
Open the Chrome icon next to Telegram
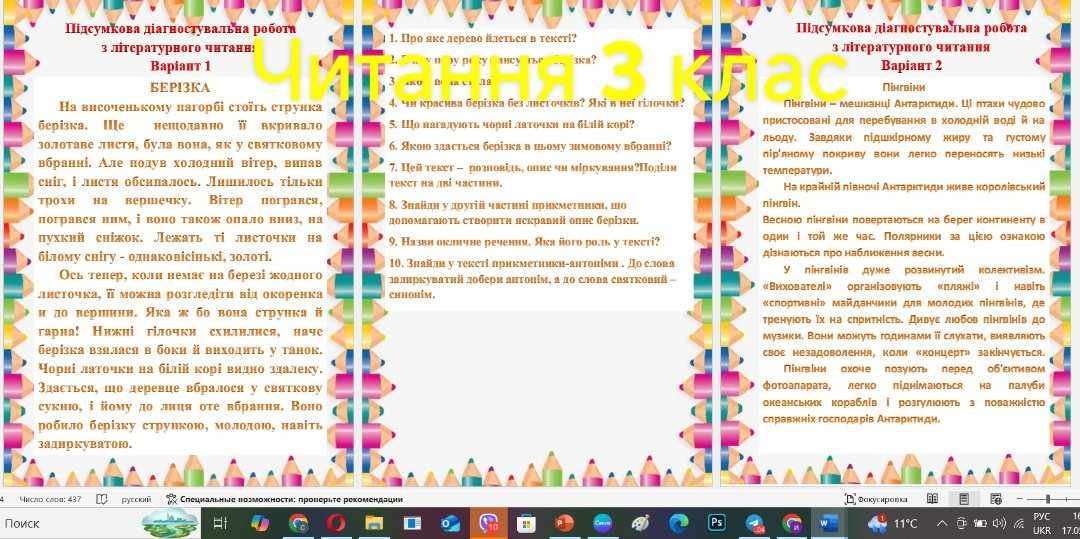793,523
